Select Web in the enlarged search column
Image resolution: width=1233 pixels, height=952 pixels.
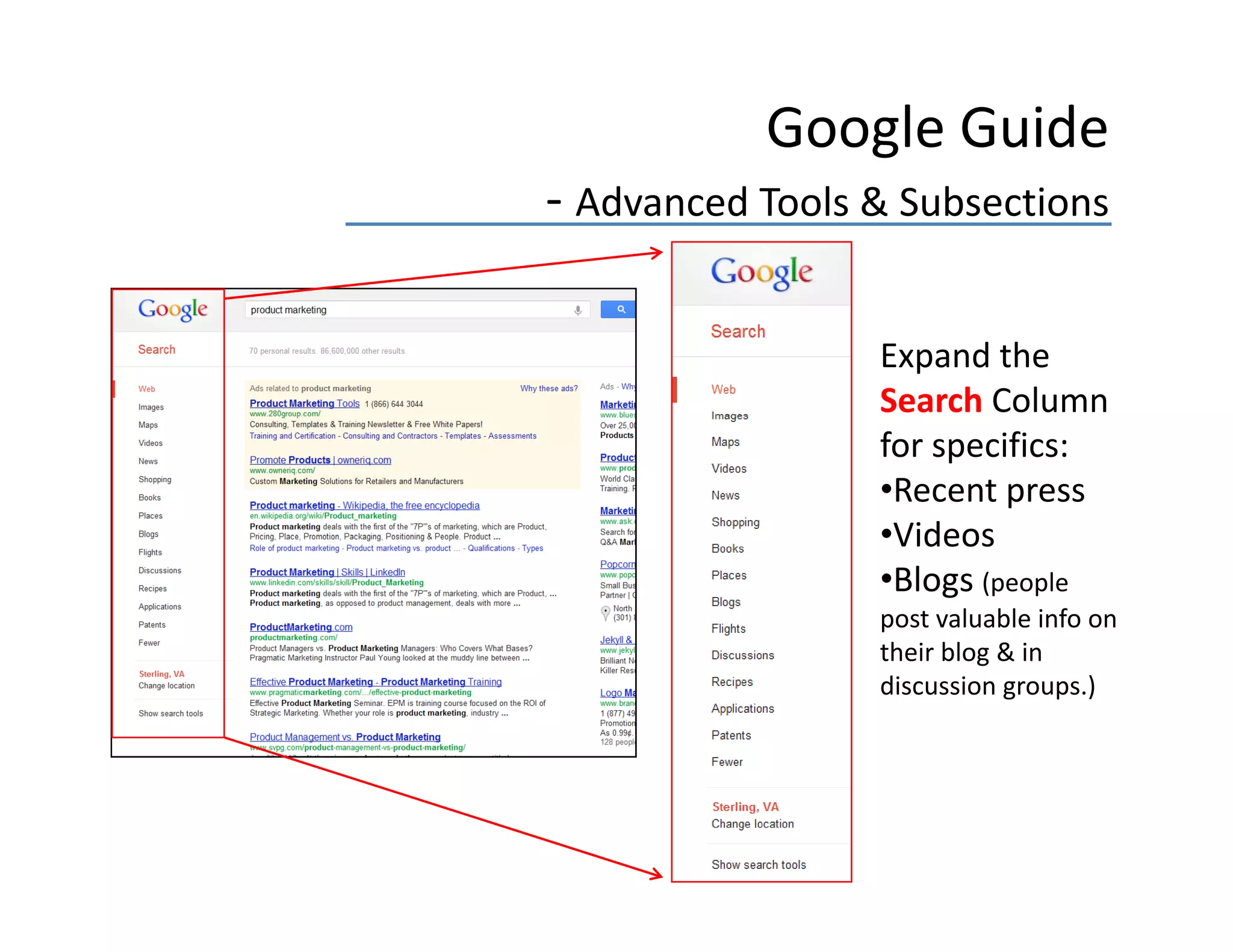click(x=724, y=389)
